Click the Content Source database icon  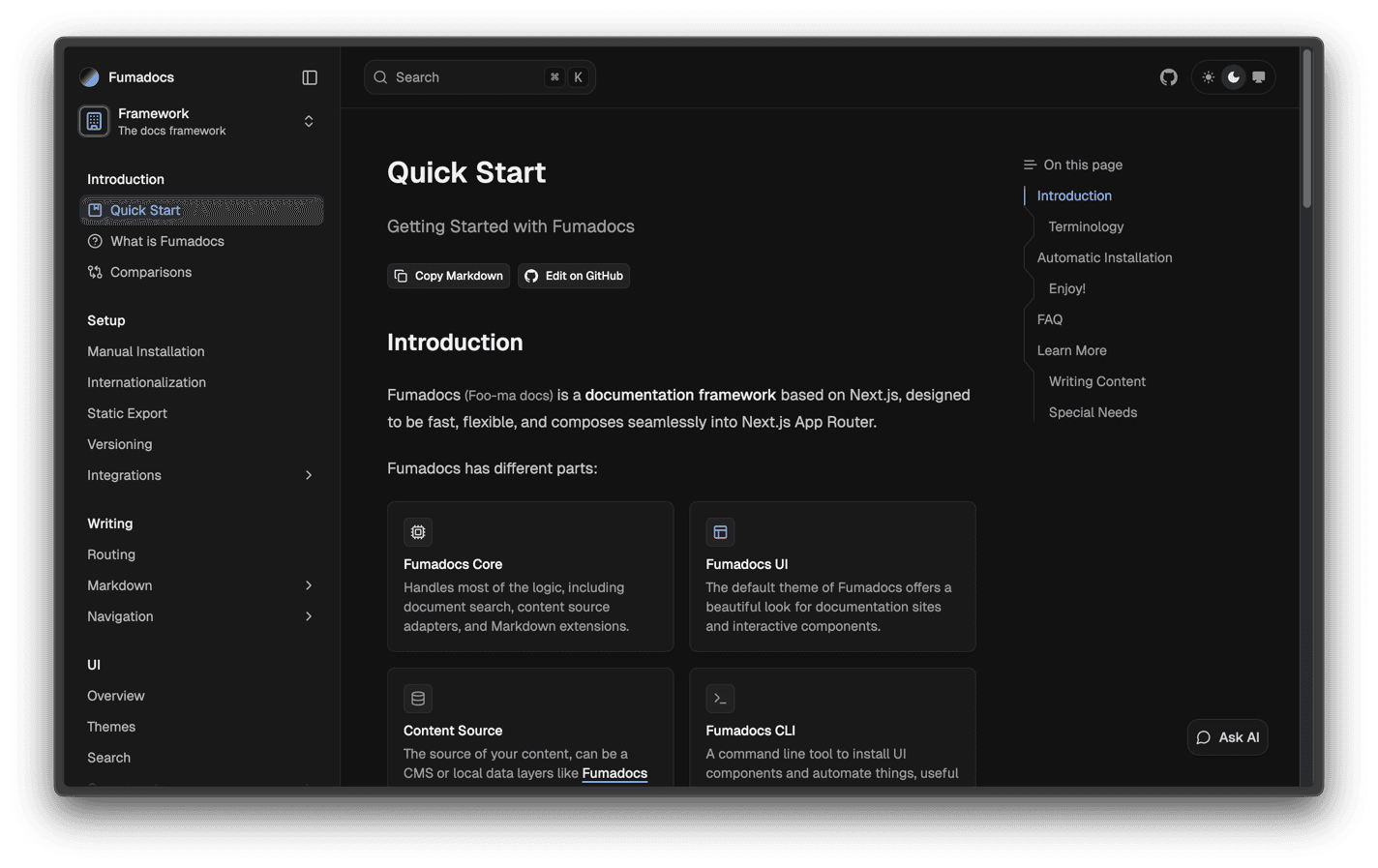pyautogui.click(x=418, y=699)
